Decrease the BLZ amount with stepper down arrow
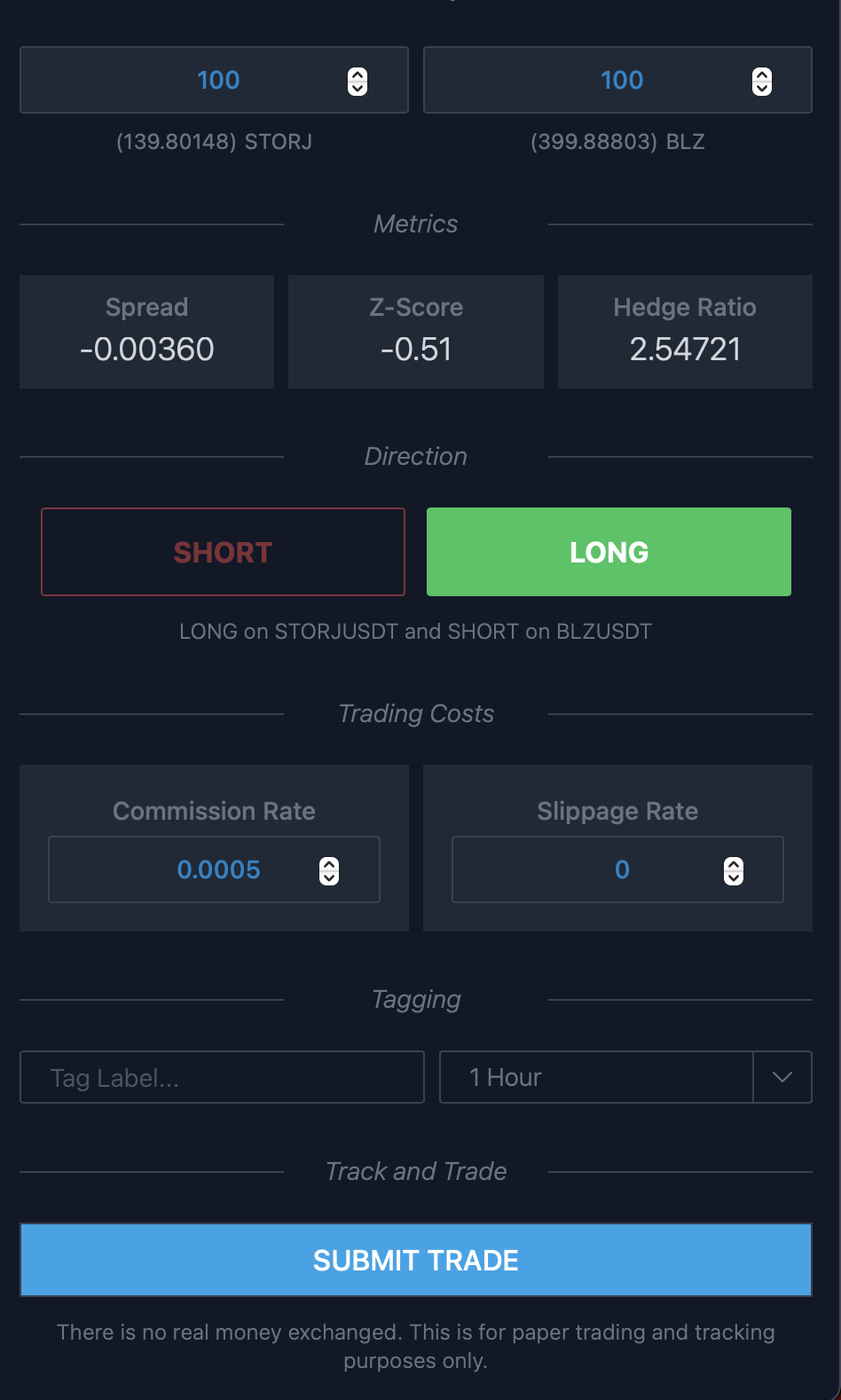This screenshot has height=1400, width=841. pyautogui.click(x=762, y=88)
